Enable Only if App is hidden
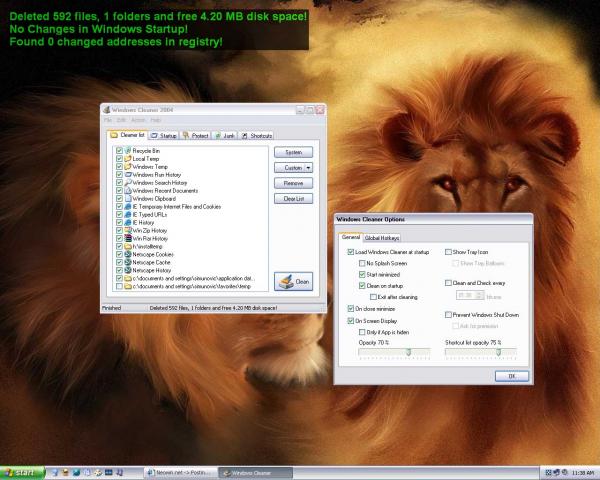 click(x=362, y=332)
